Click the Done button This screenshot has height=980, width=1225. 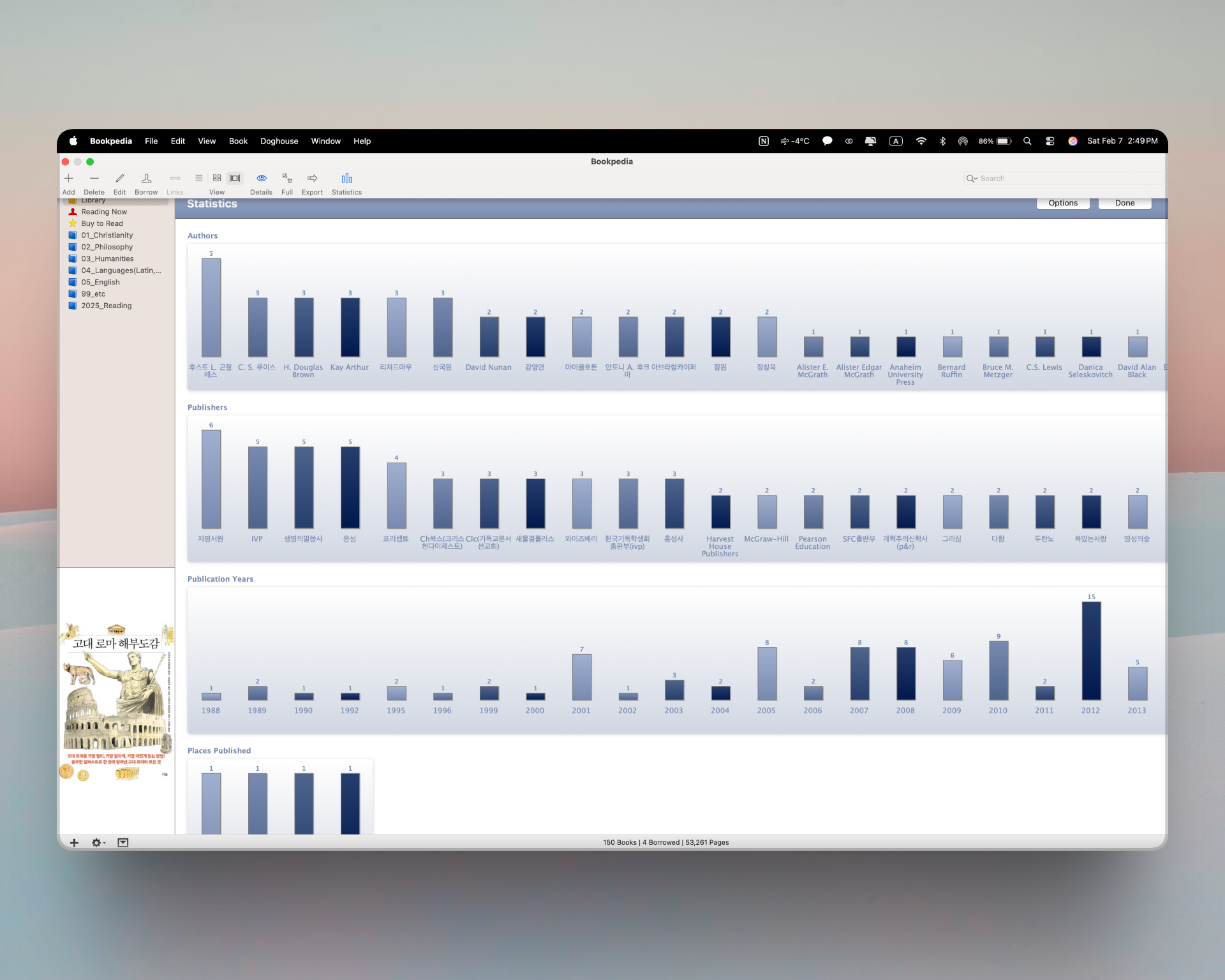[1124, 203]
